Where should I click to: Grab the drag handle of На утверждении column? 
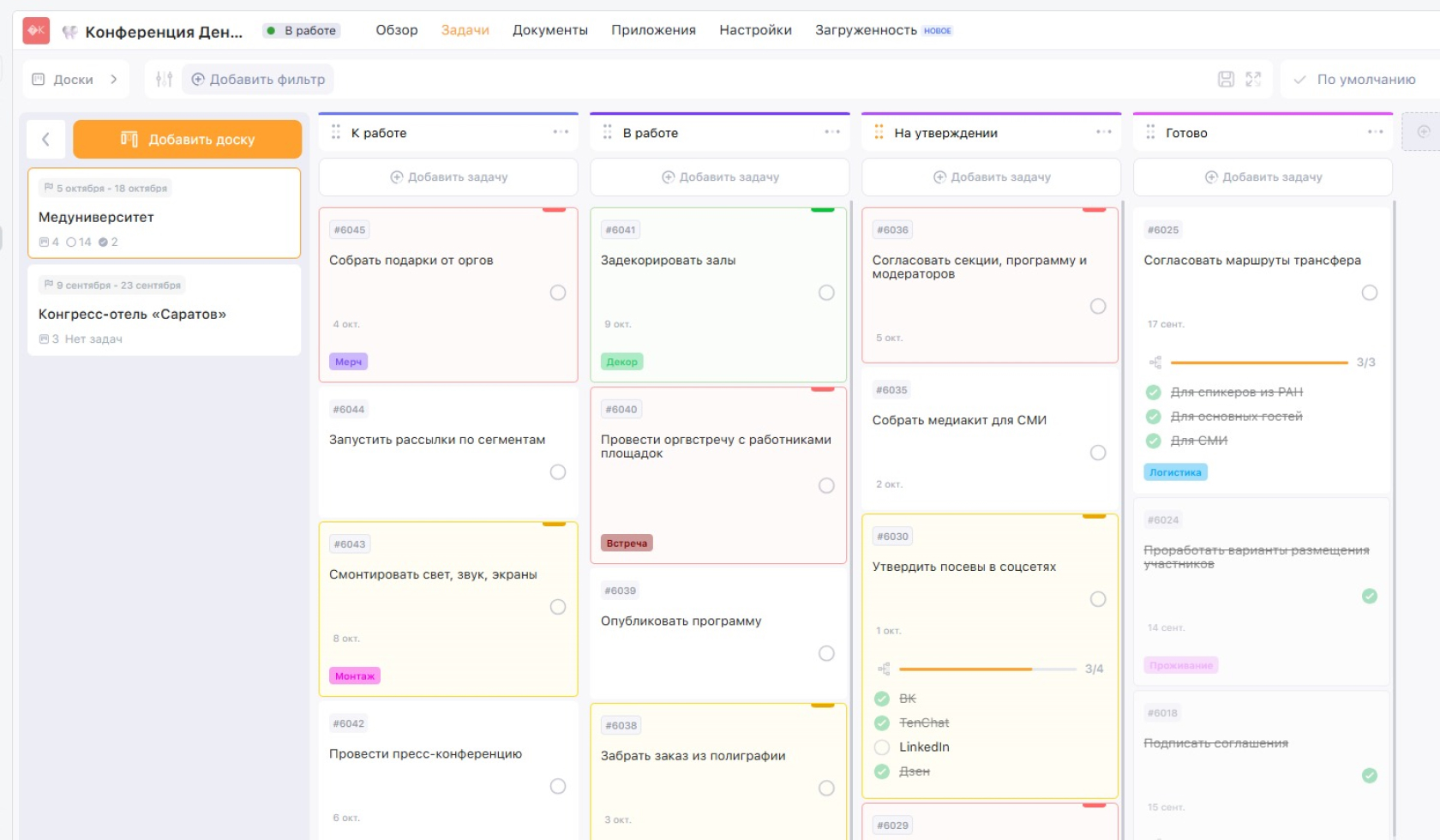pyautogui.click(x=879, y=132)
